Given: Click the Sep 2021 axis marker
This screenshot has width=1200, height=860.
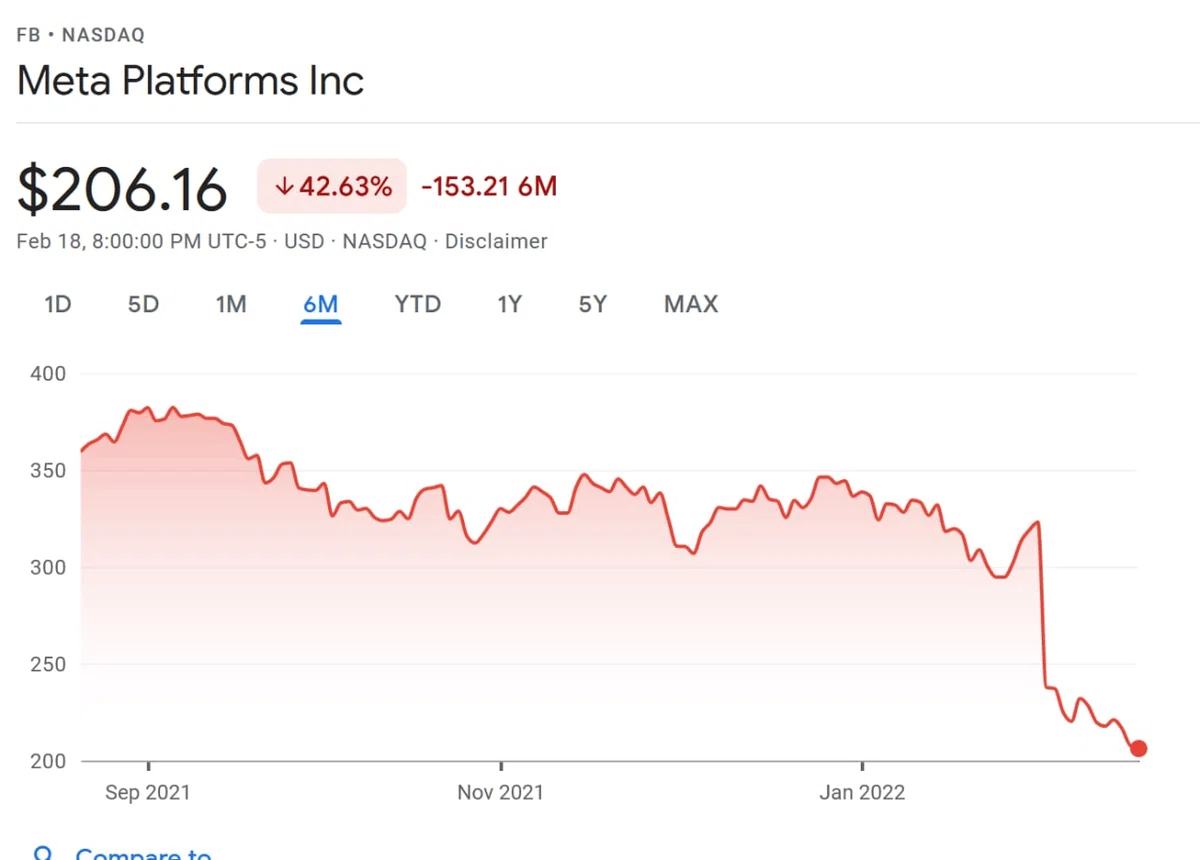Looking at the screenshot, I should 147,792.
